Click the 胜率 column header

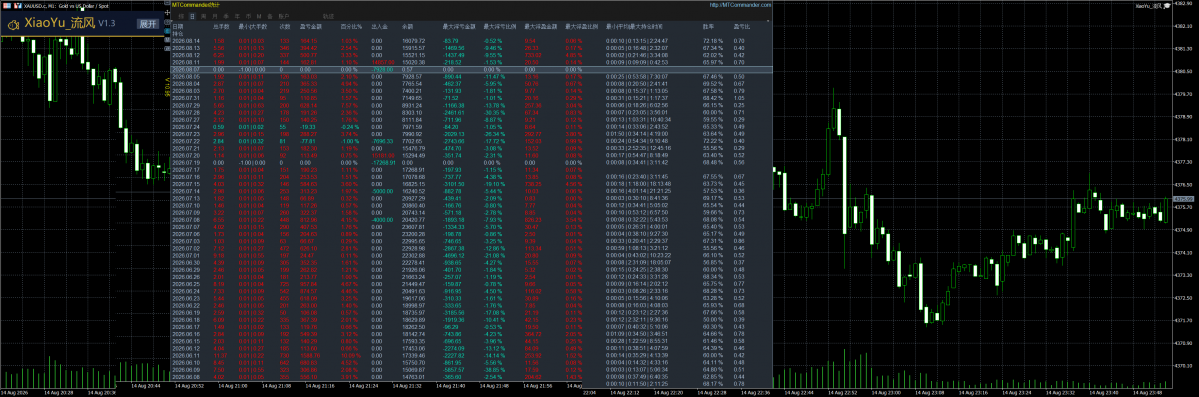pyautogui.click(x=708, y=26)
